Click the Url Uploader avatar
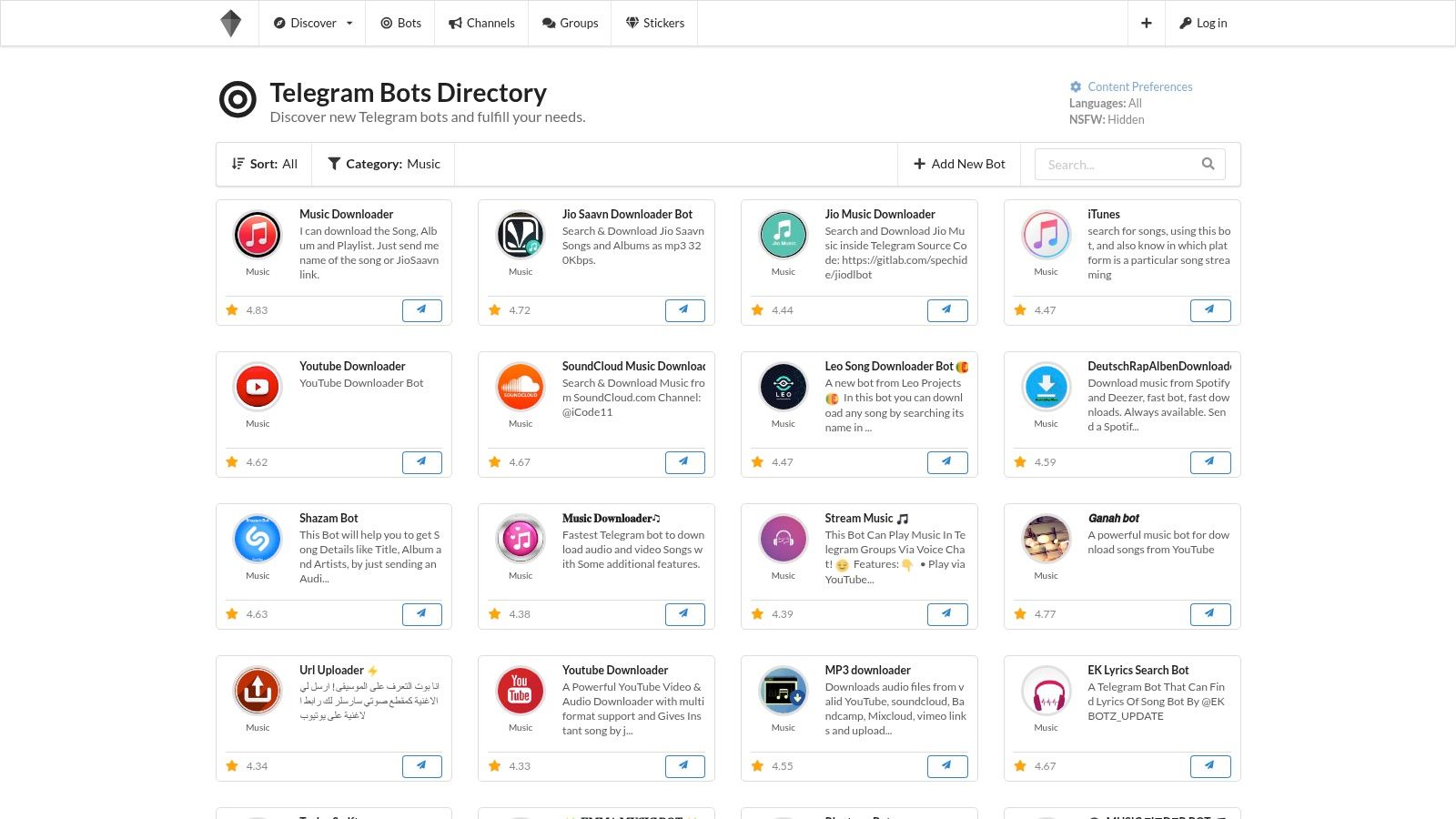Image resolution: width=1456 pixels, height=819 pixels. [x=258, y=691]
